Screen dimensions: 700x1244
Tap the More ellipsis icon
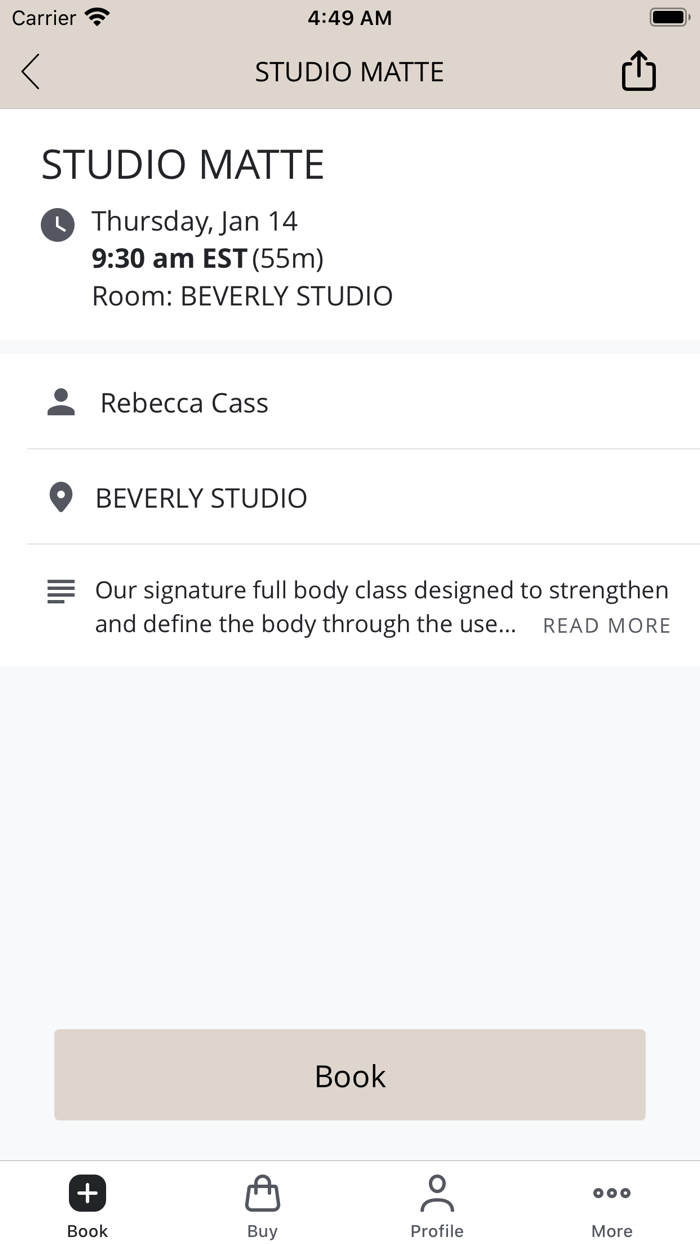[x=611, y=1192]
